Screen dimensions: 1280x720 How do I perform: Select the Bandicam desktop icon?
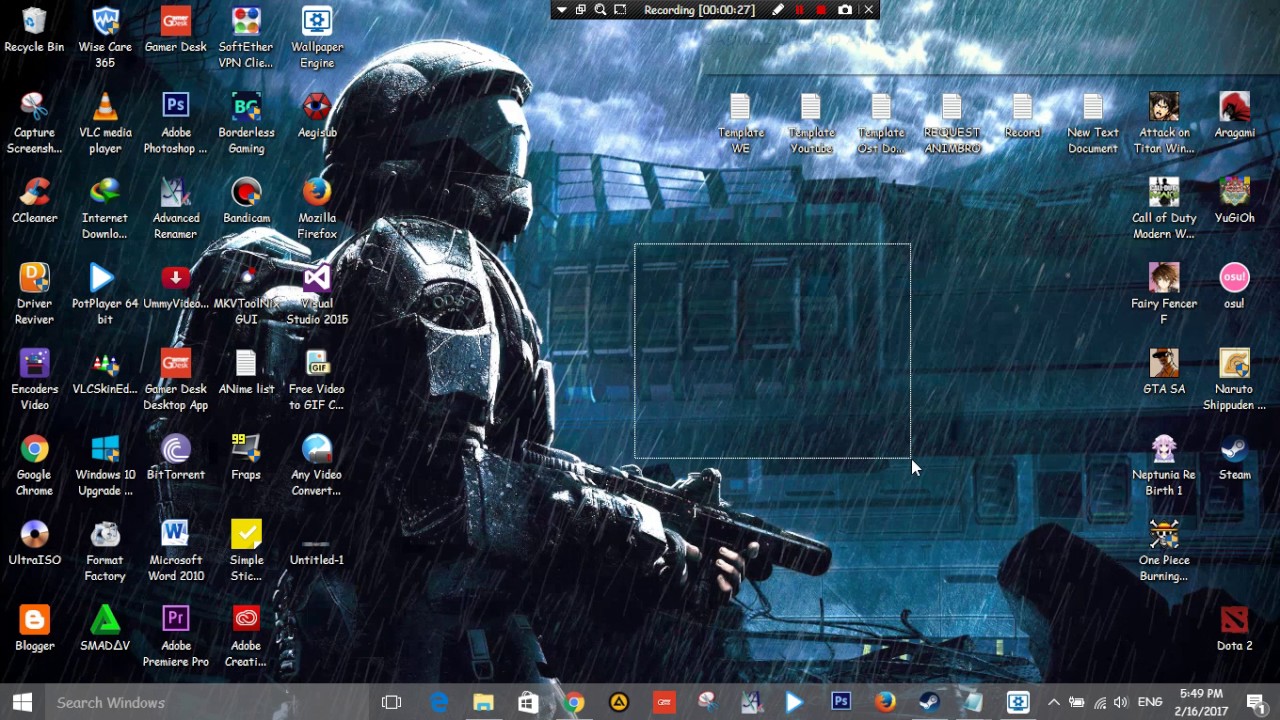[x=246, y=200]
